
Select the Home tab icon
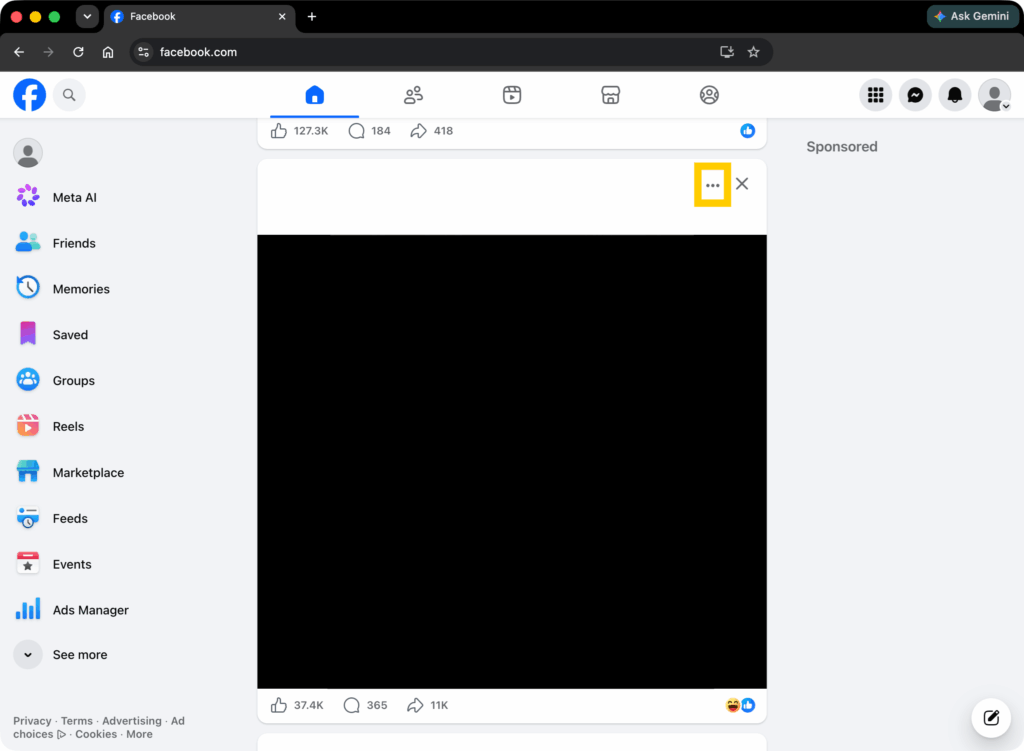click(315, 95)
